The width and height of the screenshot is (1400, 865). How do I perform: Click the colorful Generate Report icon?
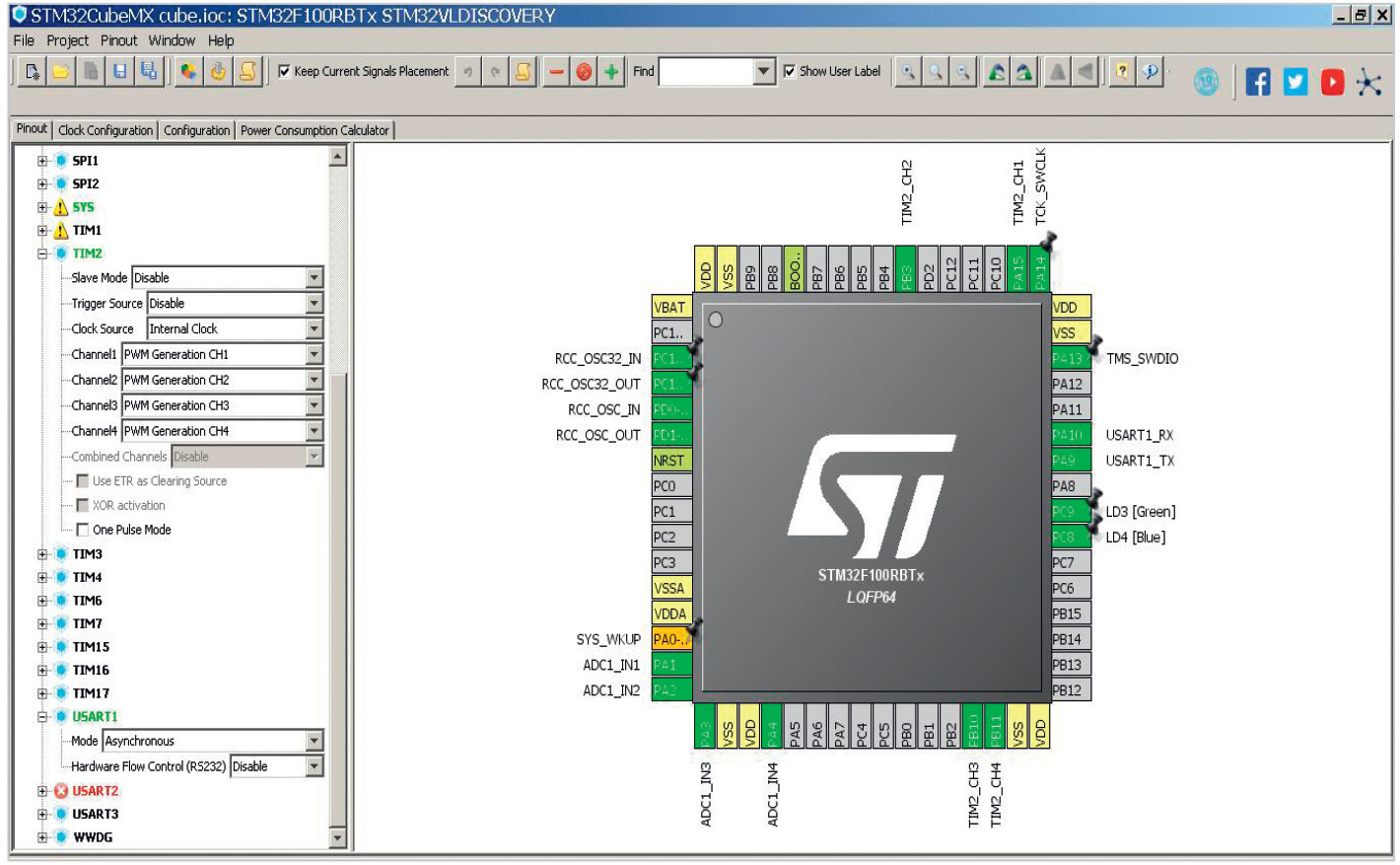tap(188, 72)
